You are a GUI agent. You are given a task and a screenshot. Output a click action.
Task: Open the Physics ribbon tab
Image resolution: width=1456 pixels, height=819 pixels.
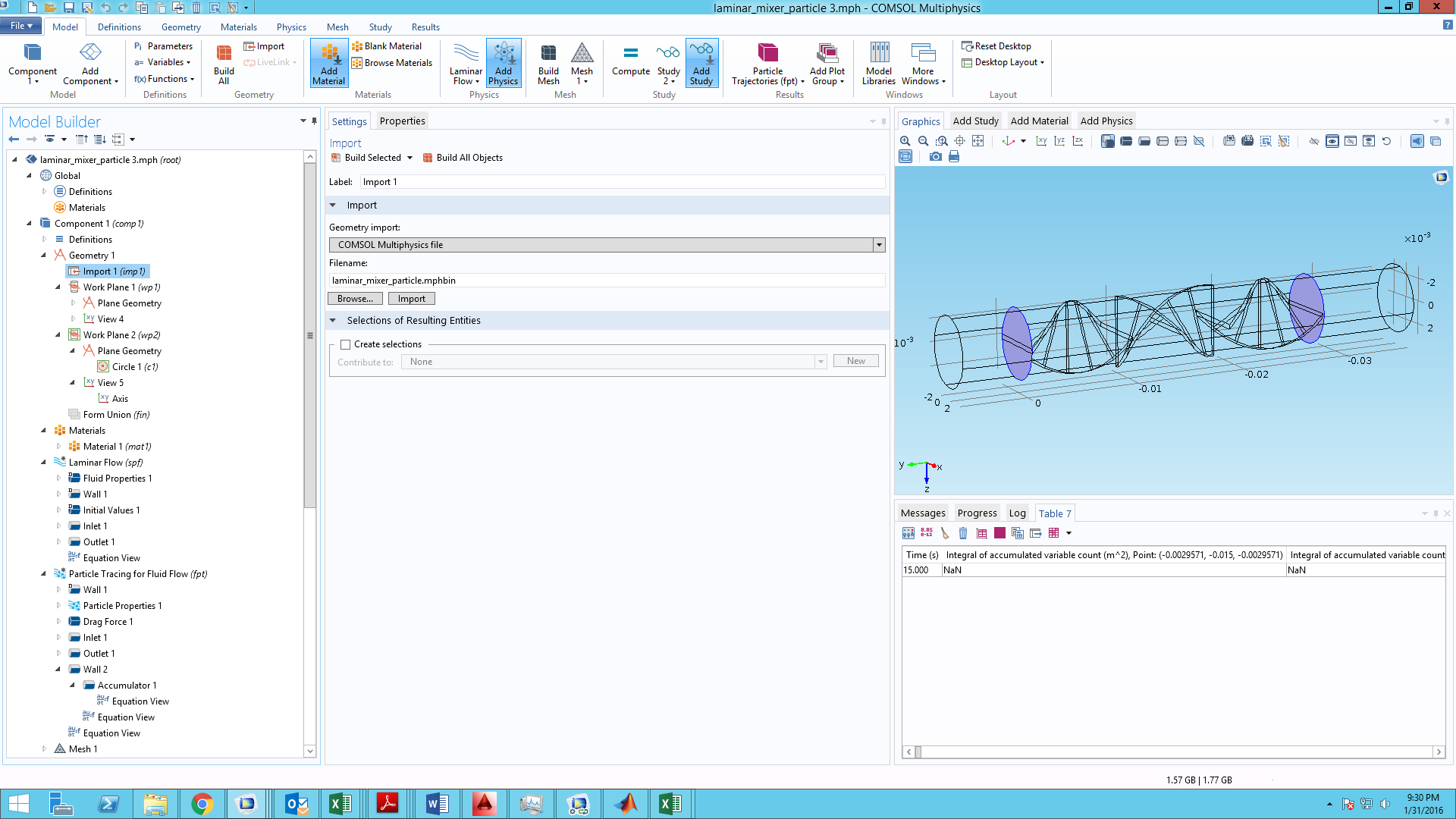click(291, 27)
